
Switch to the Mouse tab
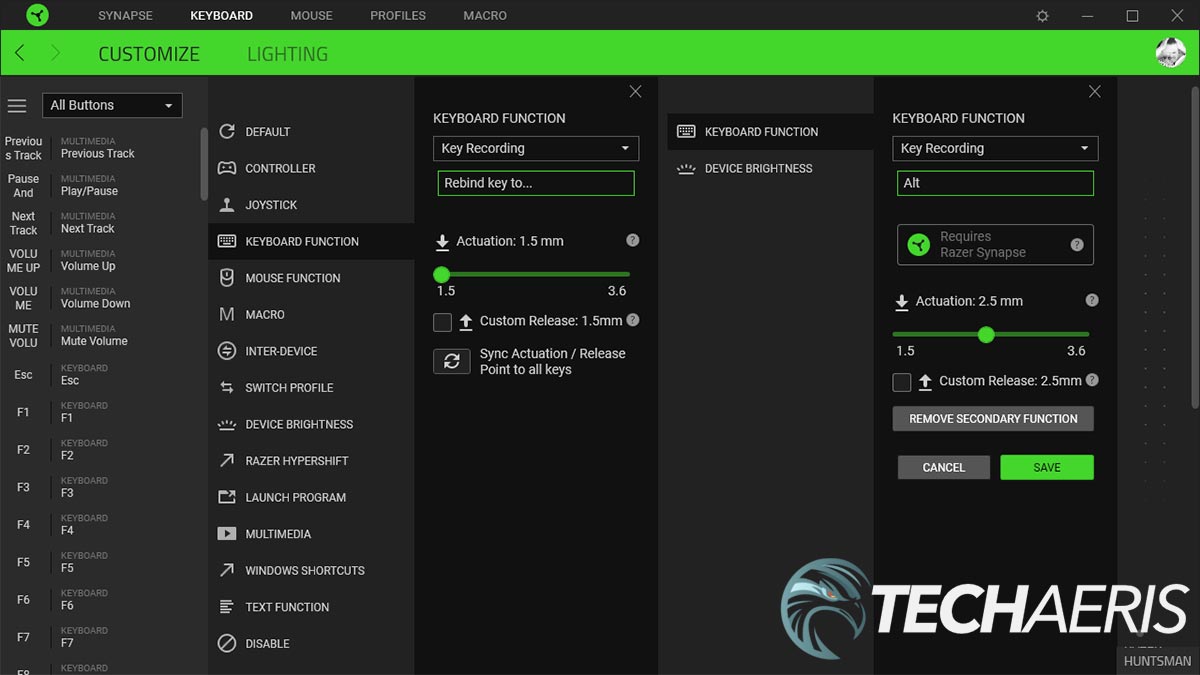coord(311,15)
